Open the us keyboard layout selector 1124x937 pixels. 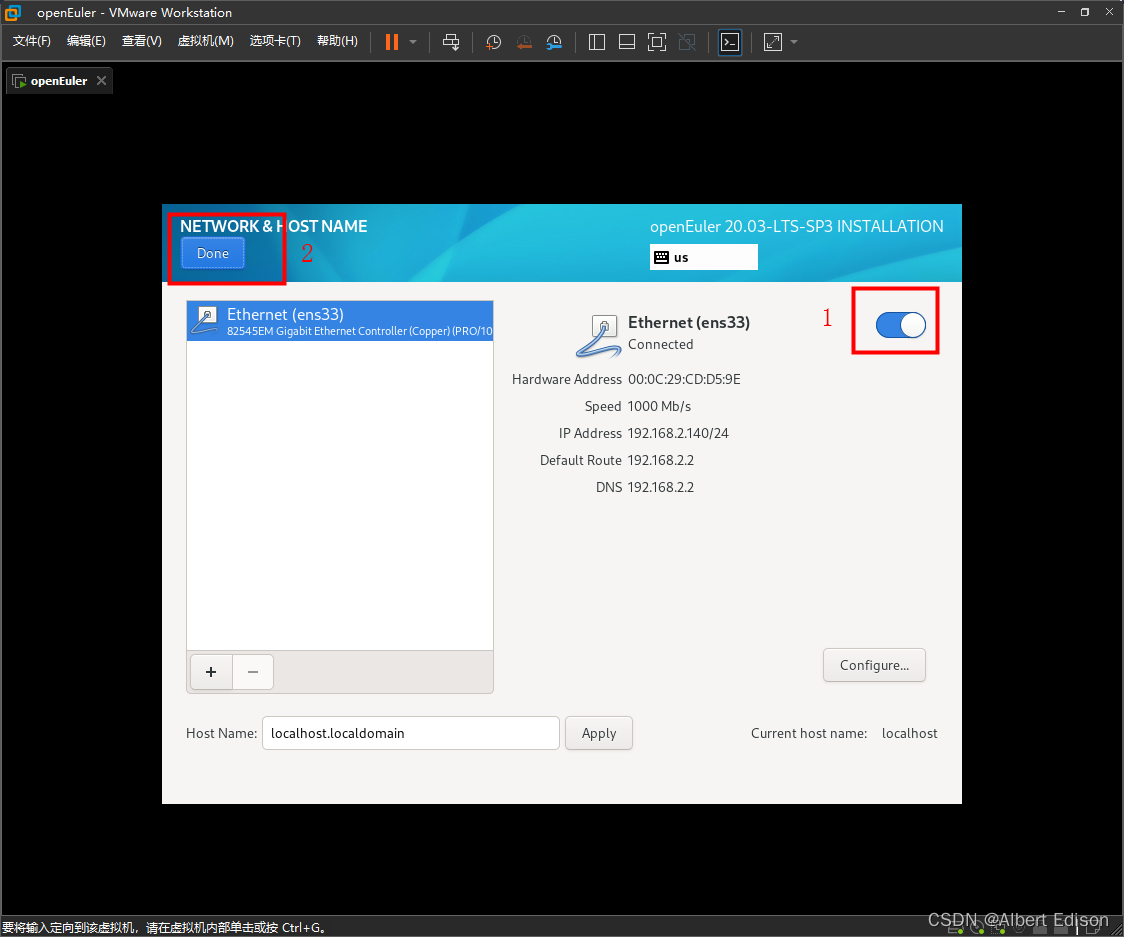click(703, 257)
